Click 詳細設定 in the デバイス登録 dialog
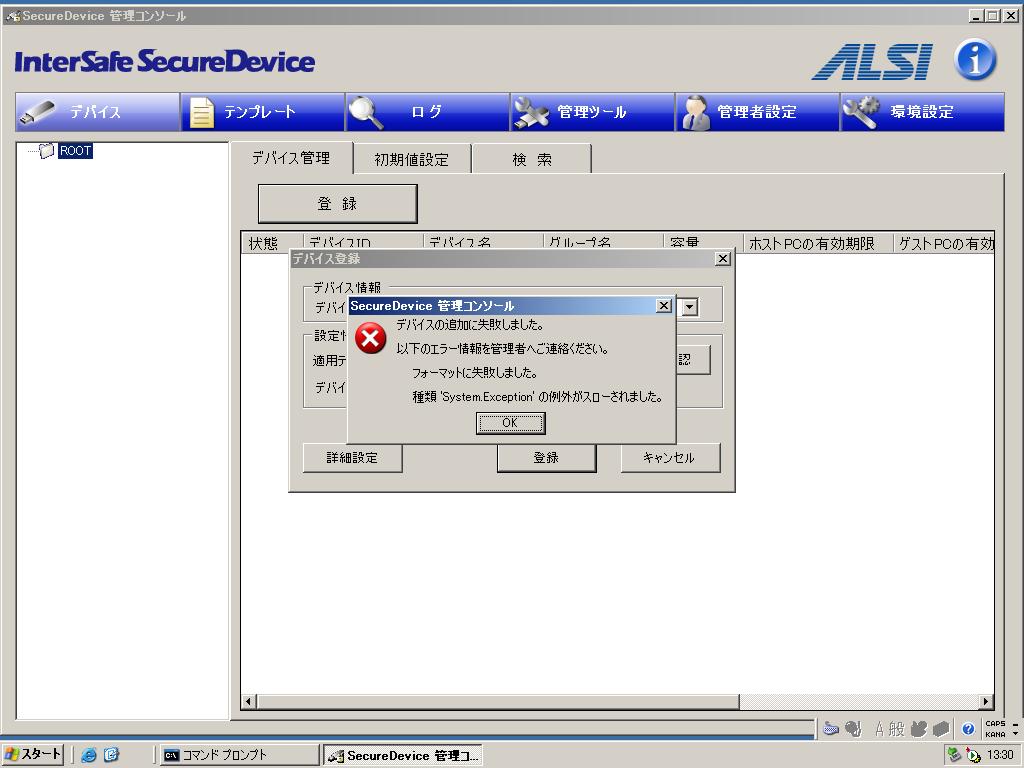The image size is (1024, 768). 352,458
